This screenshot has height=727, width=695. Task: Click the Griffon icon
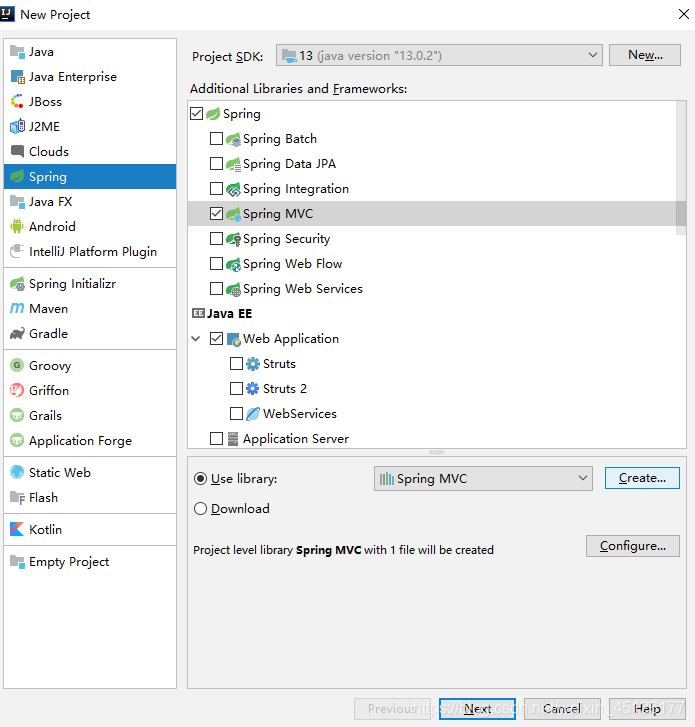[x=17, y=390]
